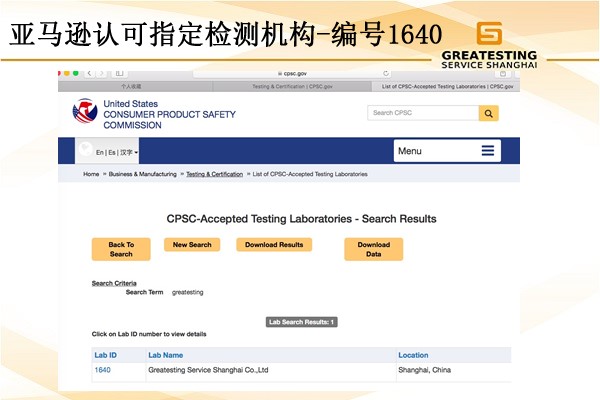The height and width of the screenshot is (400, 600).
Task: Click the Safari back arrow
Action: pos(89,73)
